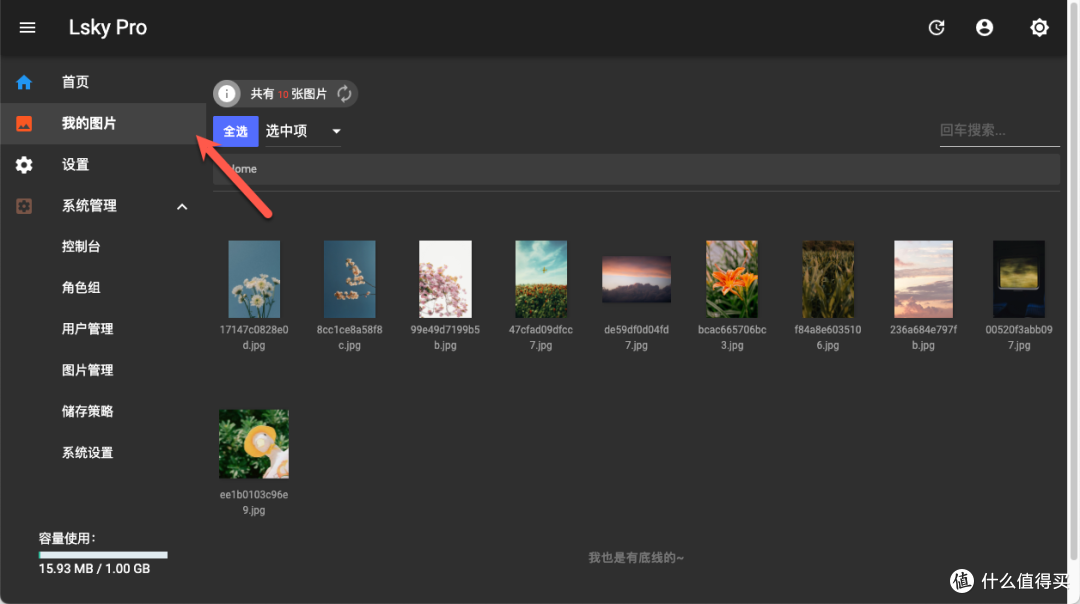Open the hamburger navigation menu

27,28
